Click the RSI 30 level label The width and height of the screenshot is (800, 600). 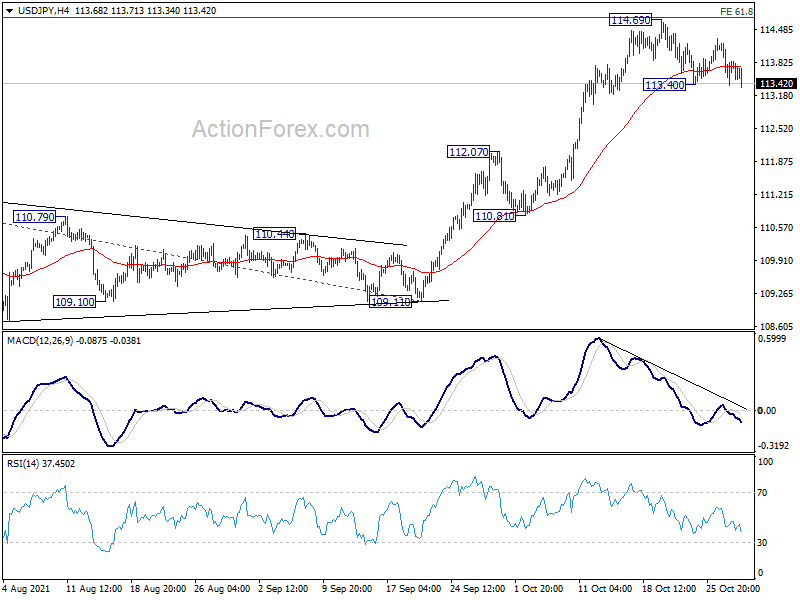click(762, 543)
